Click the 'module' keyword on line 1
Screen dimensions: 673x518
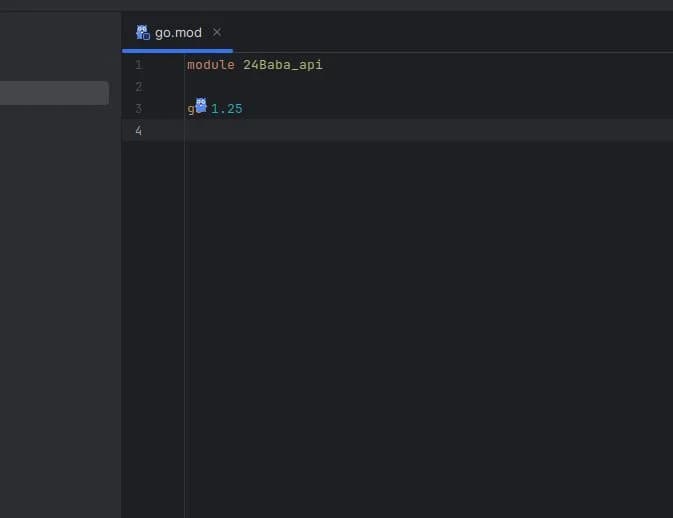[211, 65]
